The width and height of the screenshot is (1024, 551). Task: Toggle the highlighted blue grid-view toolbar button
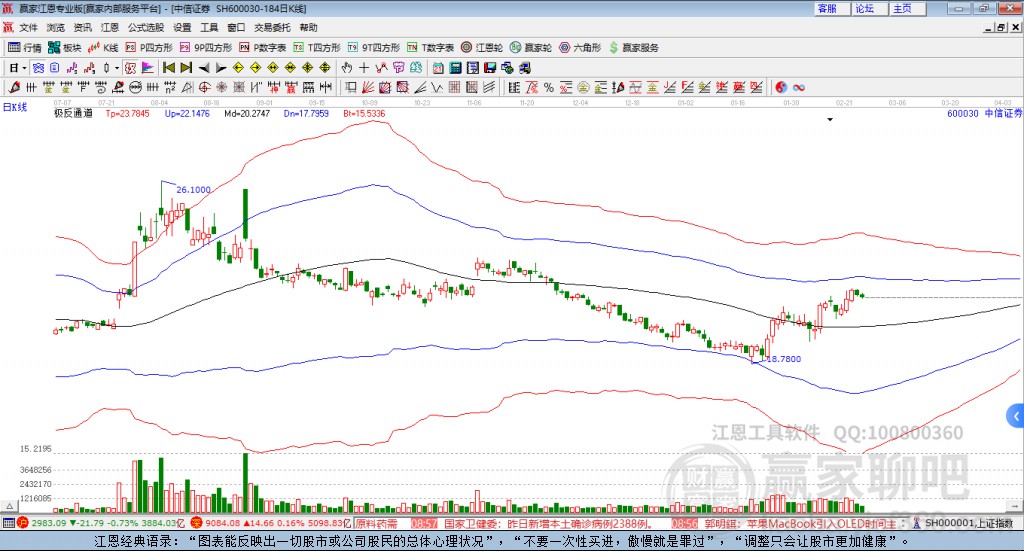(38, 68)
